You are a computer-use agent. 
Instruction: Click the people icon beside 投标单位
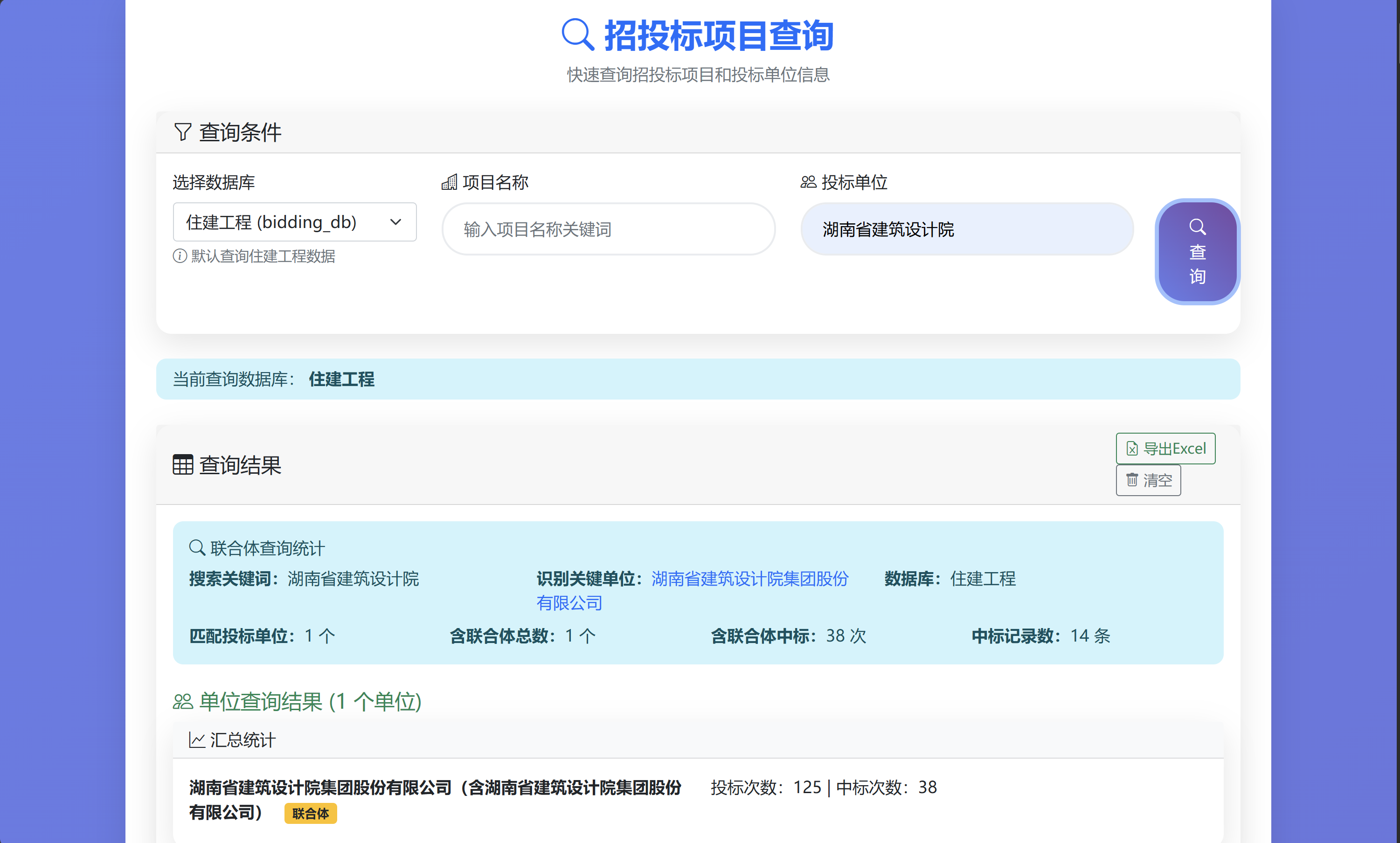coord(809,182)
